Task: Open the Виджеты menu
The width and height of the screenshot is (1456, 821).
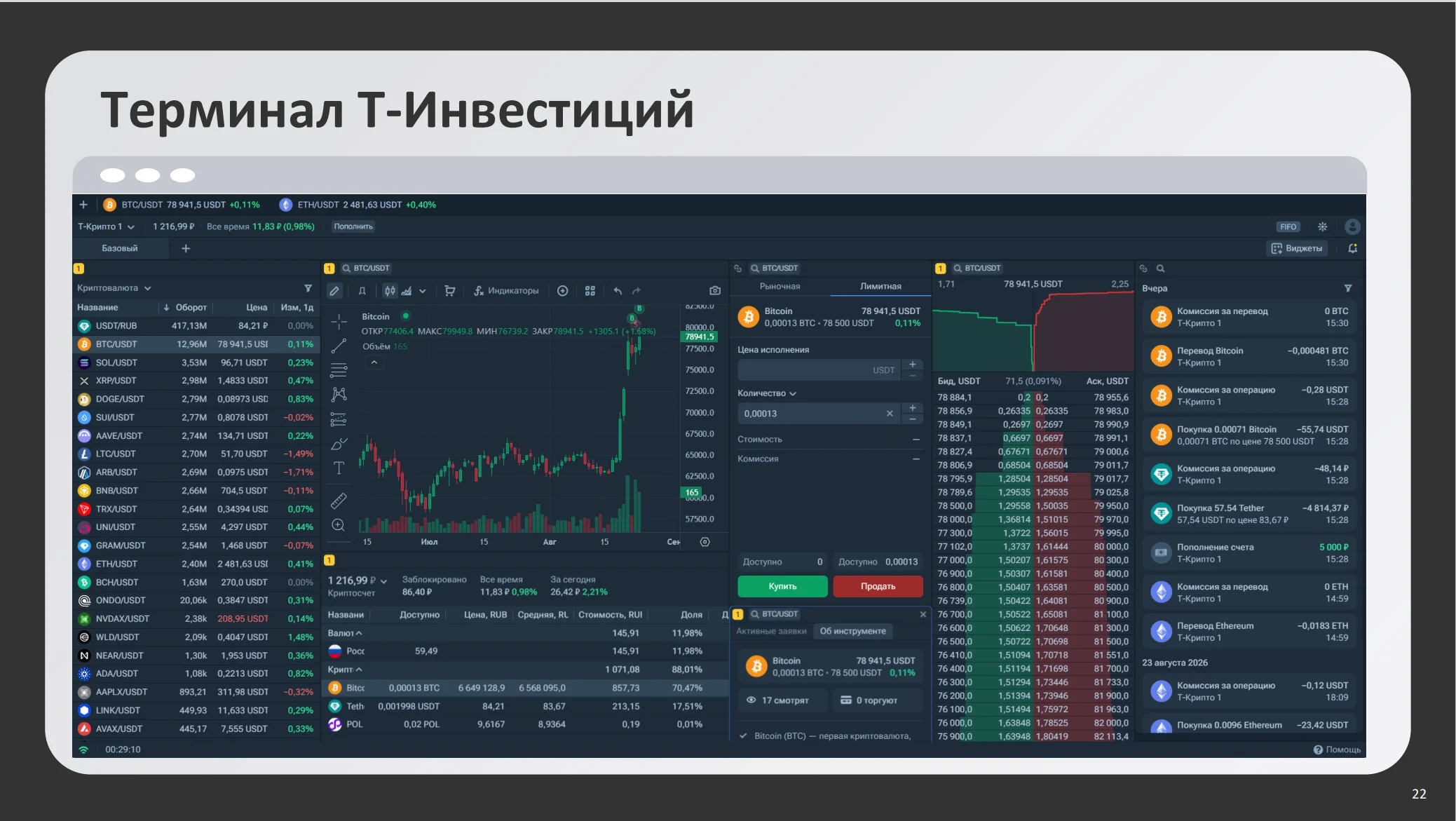Action: click(1297, 248)
